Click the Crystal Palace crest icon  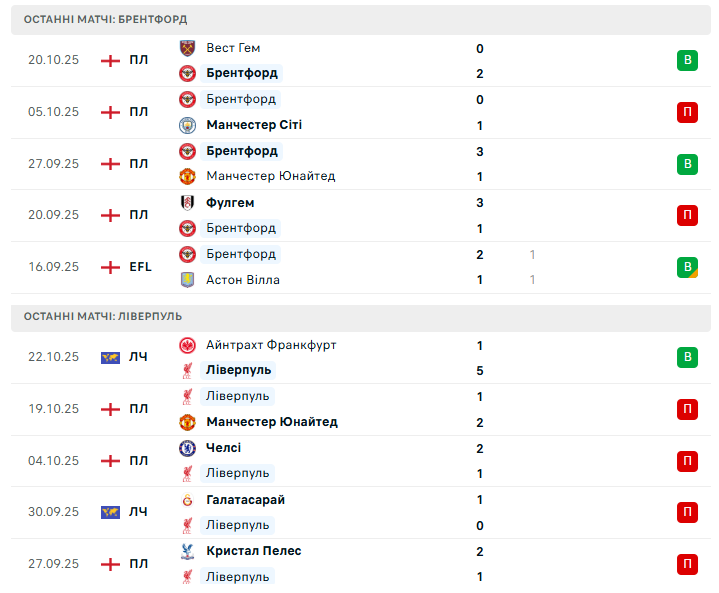tap(187, 551)
